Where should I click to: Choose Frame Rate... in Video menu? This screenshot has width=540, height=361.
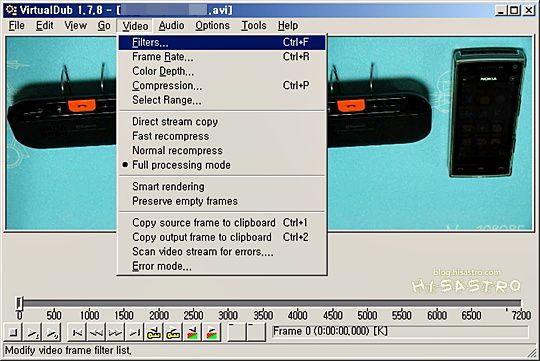point(222,57)
